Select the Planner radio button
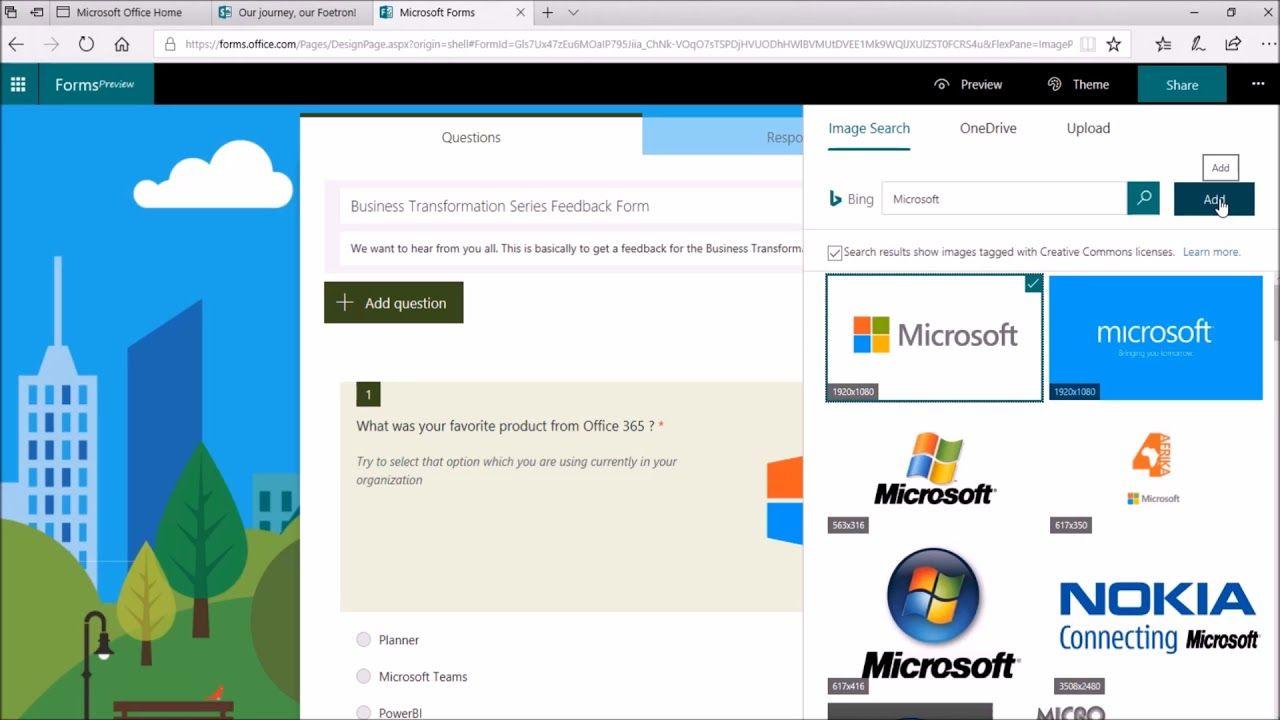The width and height of the screenshot is (1280, 720). coord(363,639)
